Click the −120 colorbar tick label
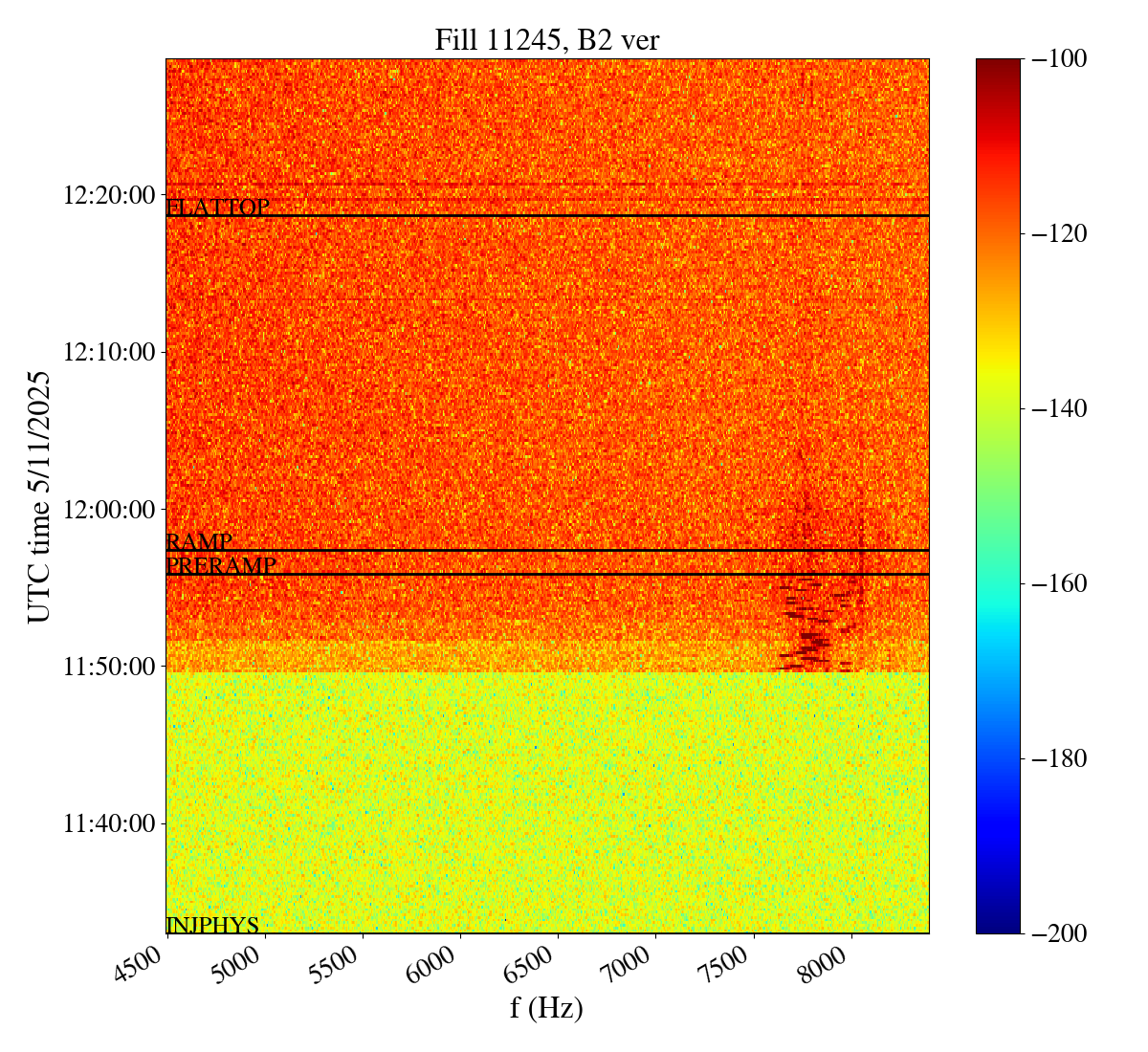 coord(1056,233)
